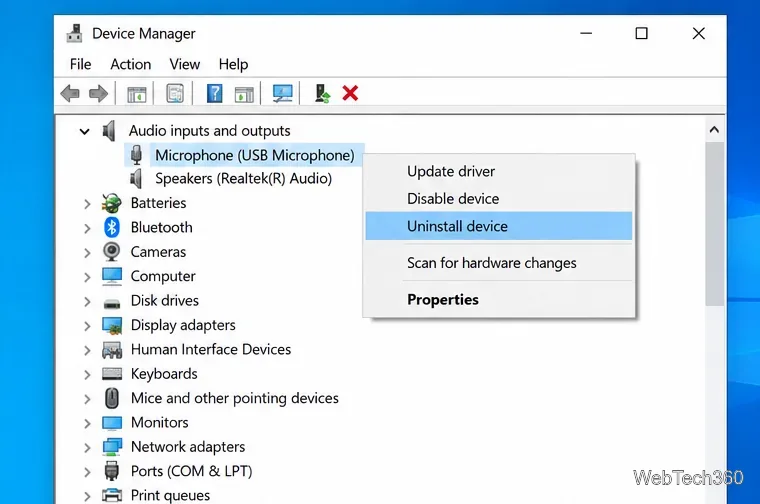Click the Bluetooth category icon
The height and width of the screenshot is (504, 760).
(111, 227)
